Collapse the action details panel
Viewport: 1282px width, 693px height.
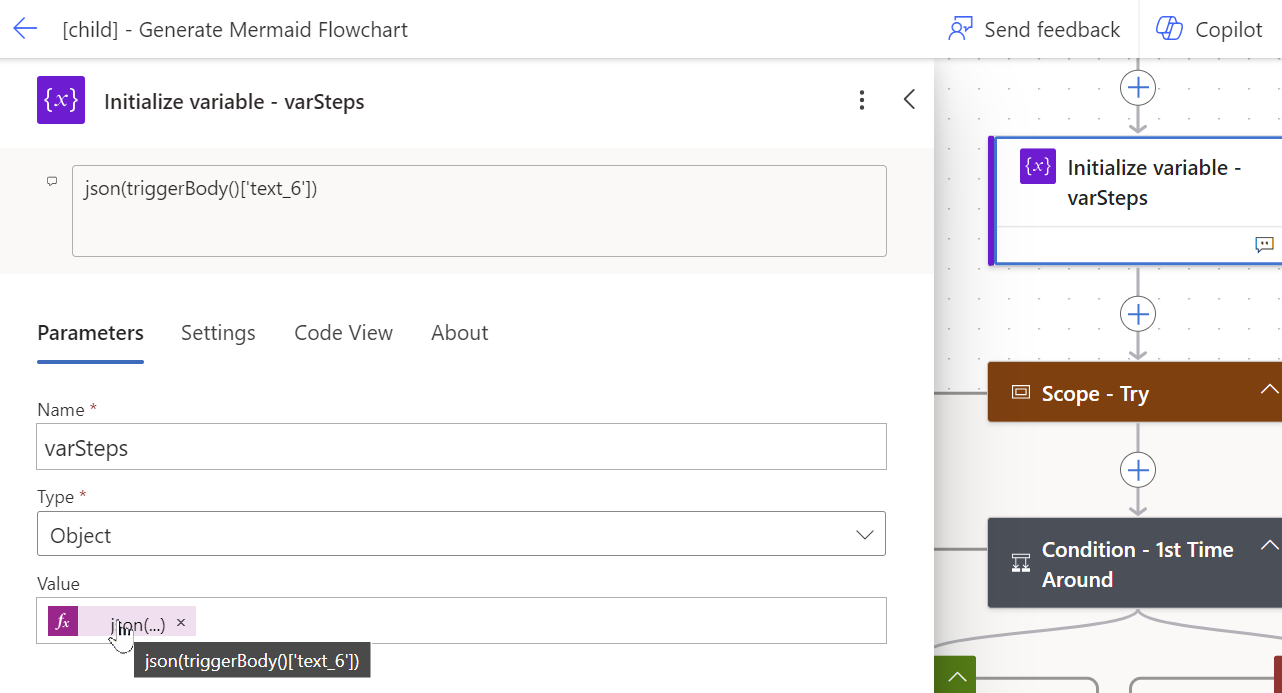click(x=909, y=100)
